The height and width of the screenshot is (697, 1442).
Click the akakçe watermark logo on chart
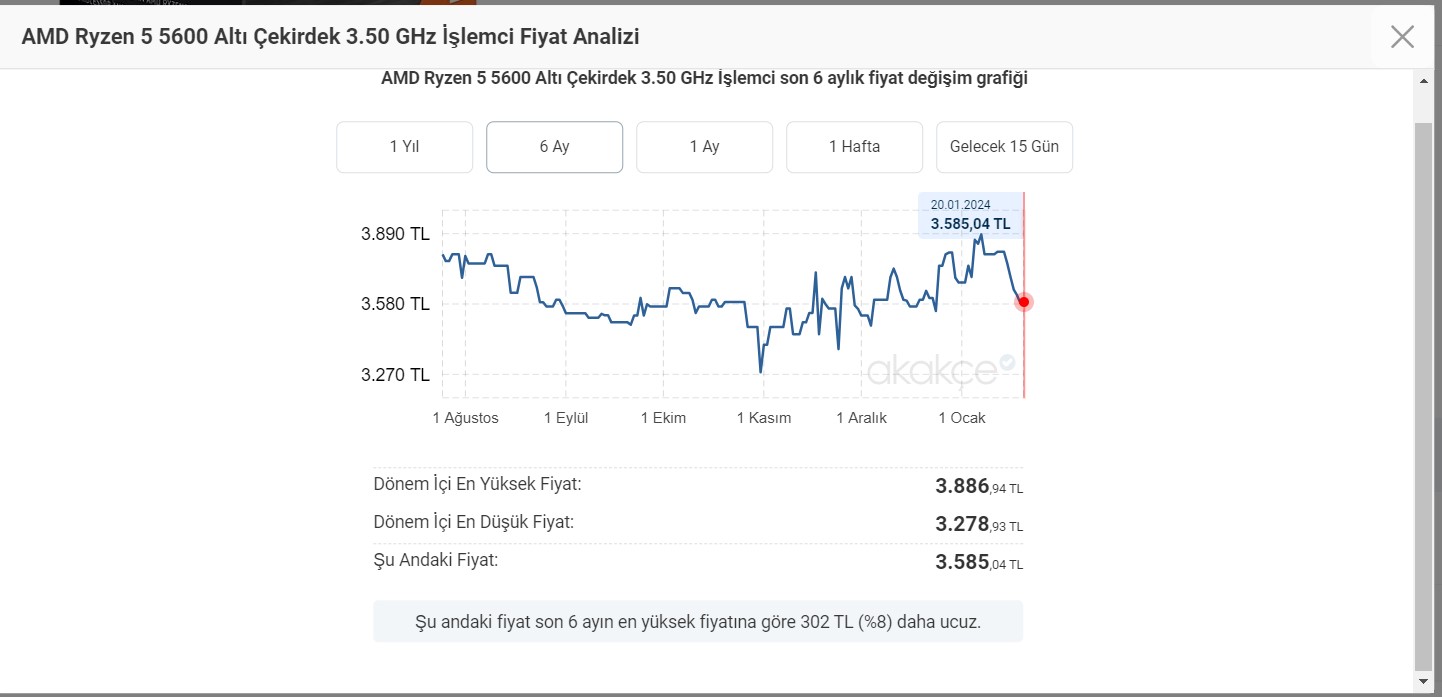[x=941, y=370]
